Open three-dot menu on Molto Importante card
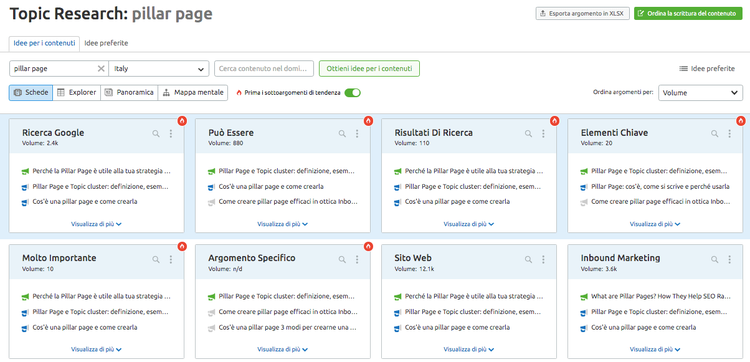 (x=171, y=259)
